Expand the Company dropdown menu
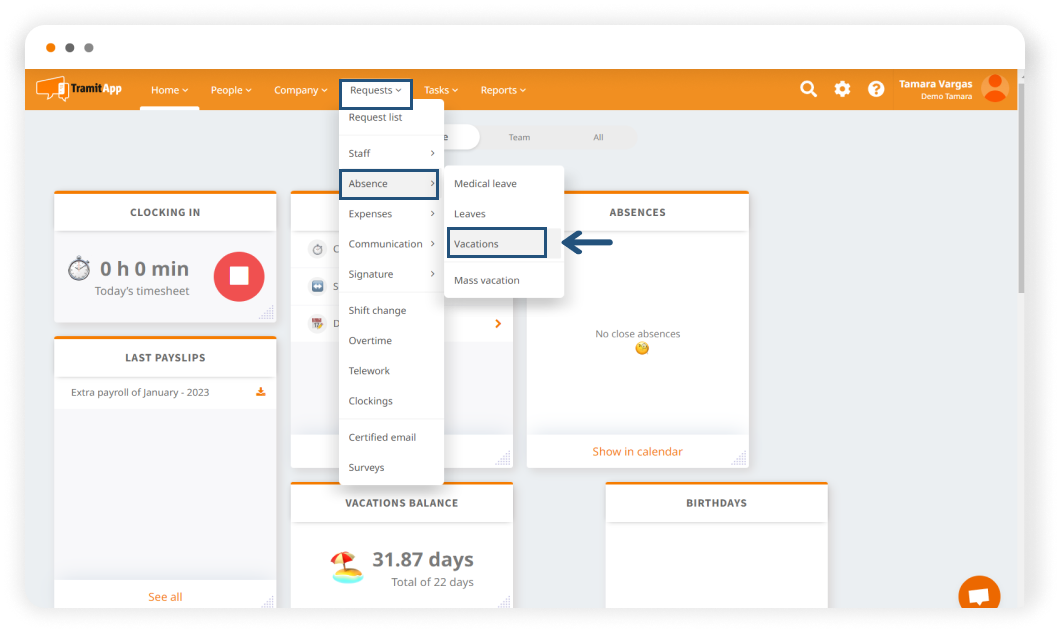Viewport: 1061px width, 633px height. pyautogui.click(x=300, y=90)
